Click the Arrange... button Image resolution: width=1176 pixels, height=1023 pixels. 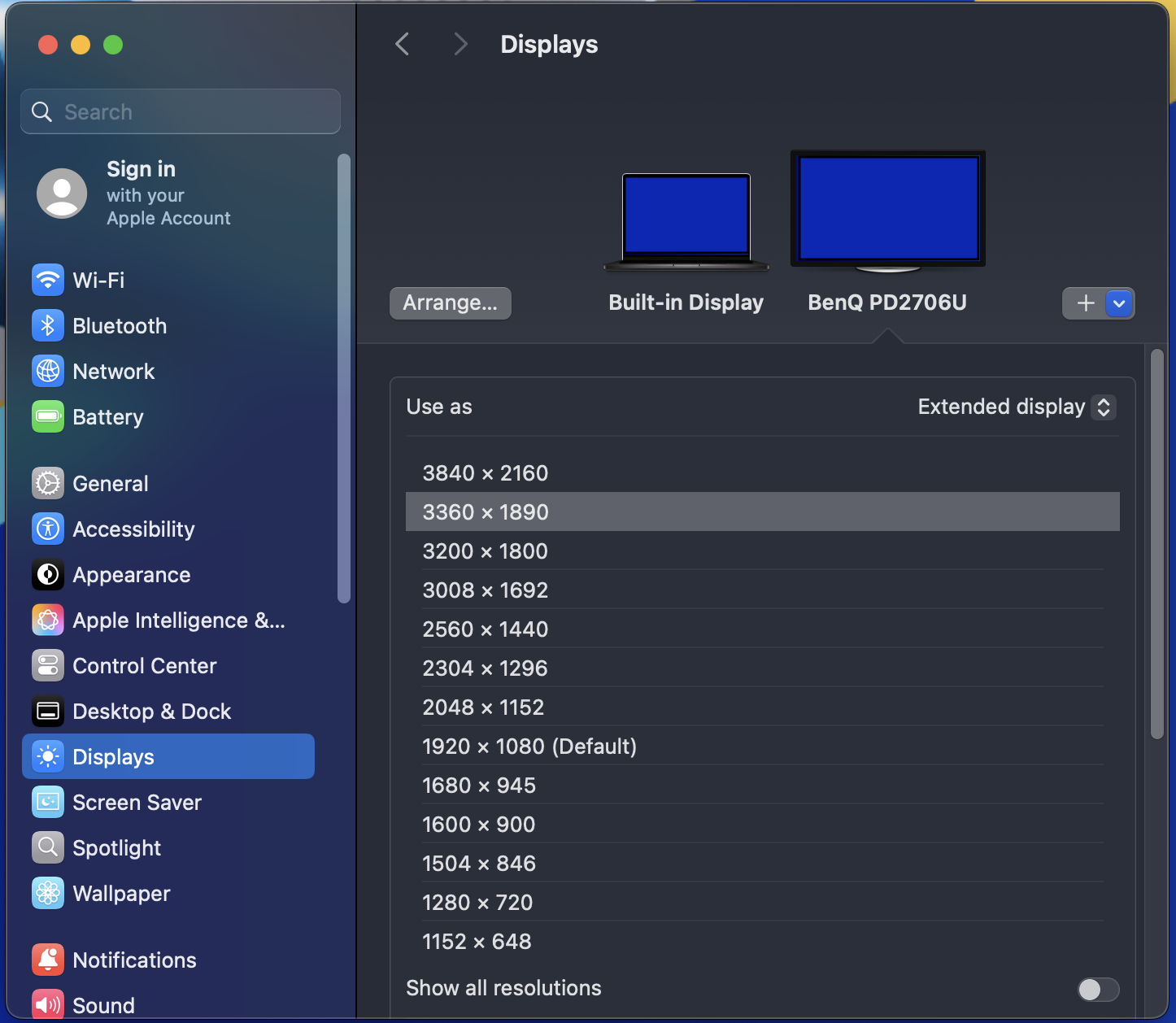click(451, 303)
